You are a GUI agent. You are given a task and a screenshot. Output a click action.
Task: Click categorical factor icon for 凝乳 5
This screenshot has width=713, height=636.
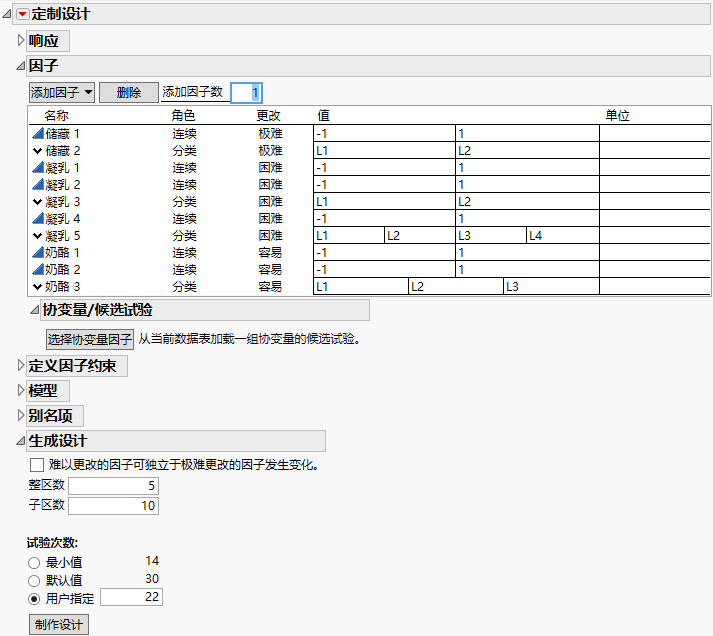click(38, 235)
